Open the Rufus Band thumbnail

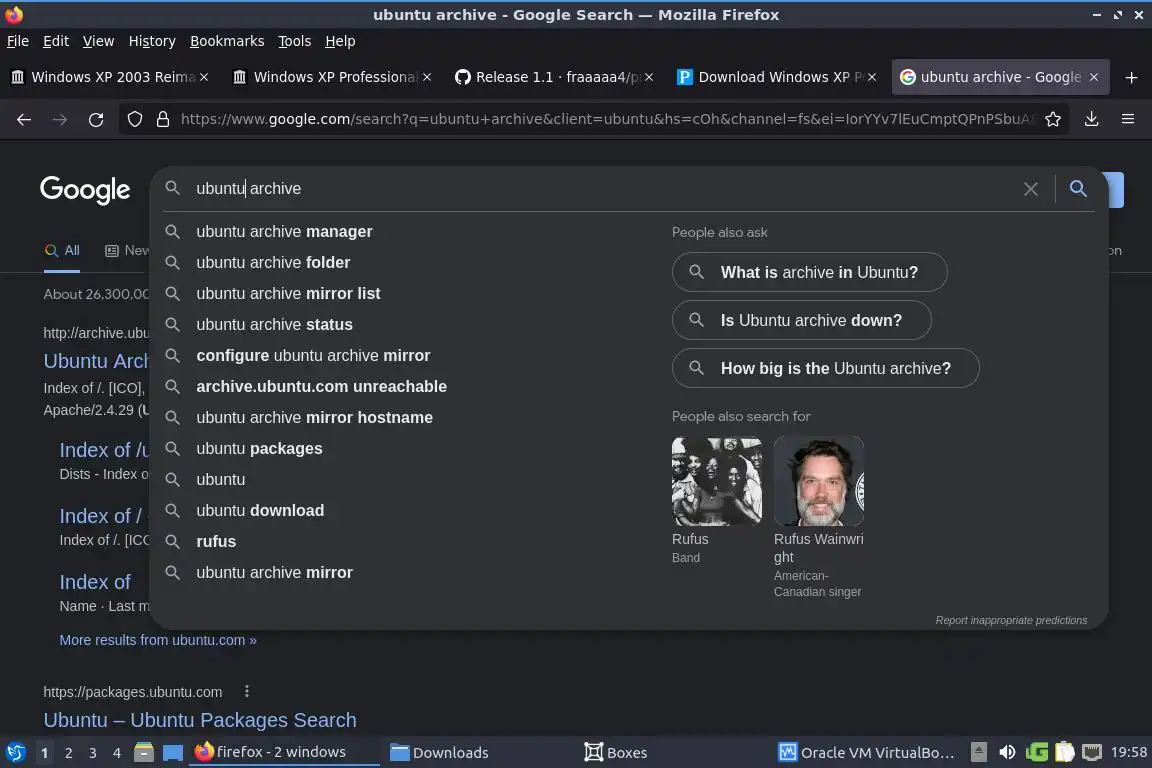tap(716, 481)
